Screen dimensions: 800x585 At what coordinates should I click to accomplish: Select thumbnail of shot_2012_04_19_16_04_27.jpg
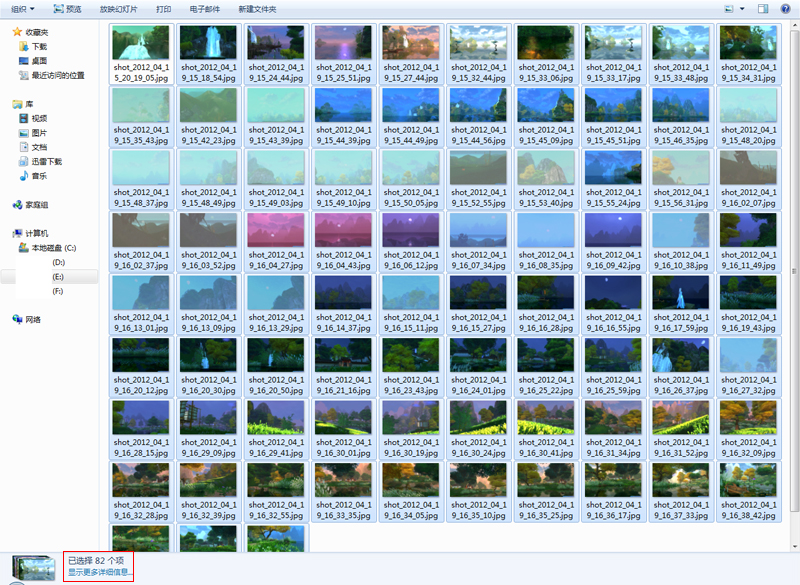[x=276, y=230]
